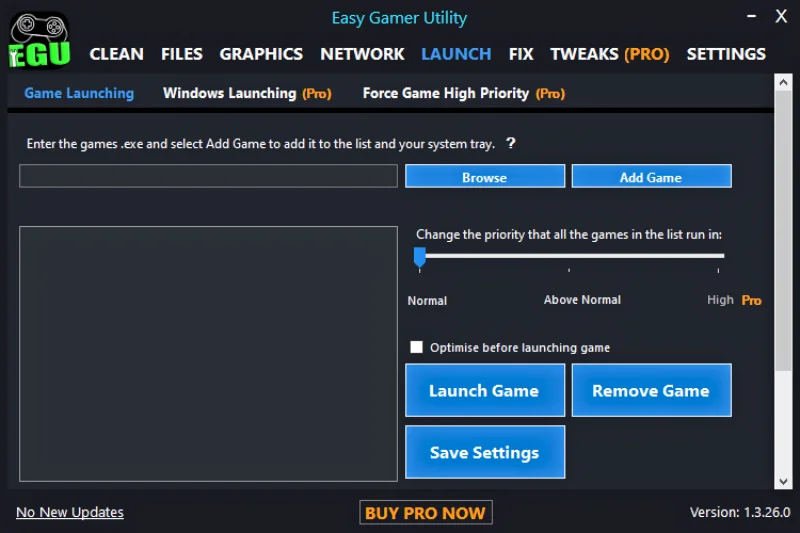Open the FILES menu tab
The width and height of the screenshot is (800, 533).
[181, 54]
